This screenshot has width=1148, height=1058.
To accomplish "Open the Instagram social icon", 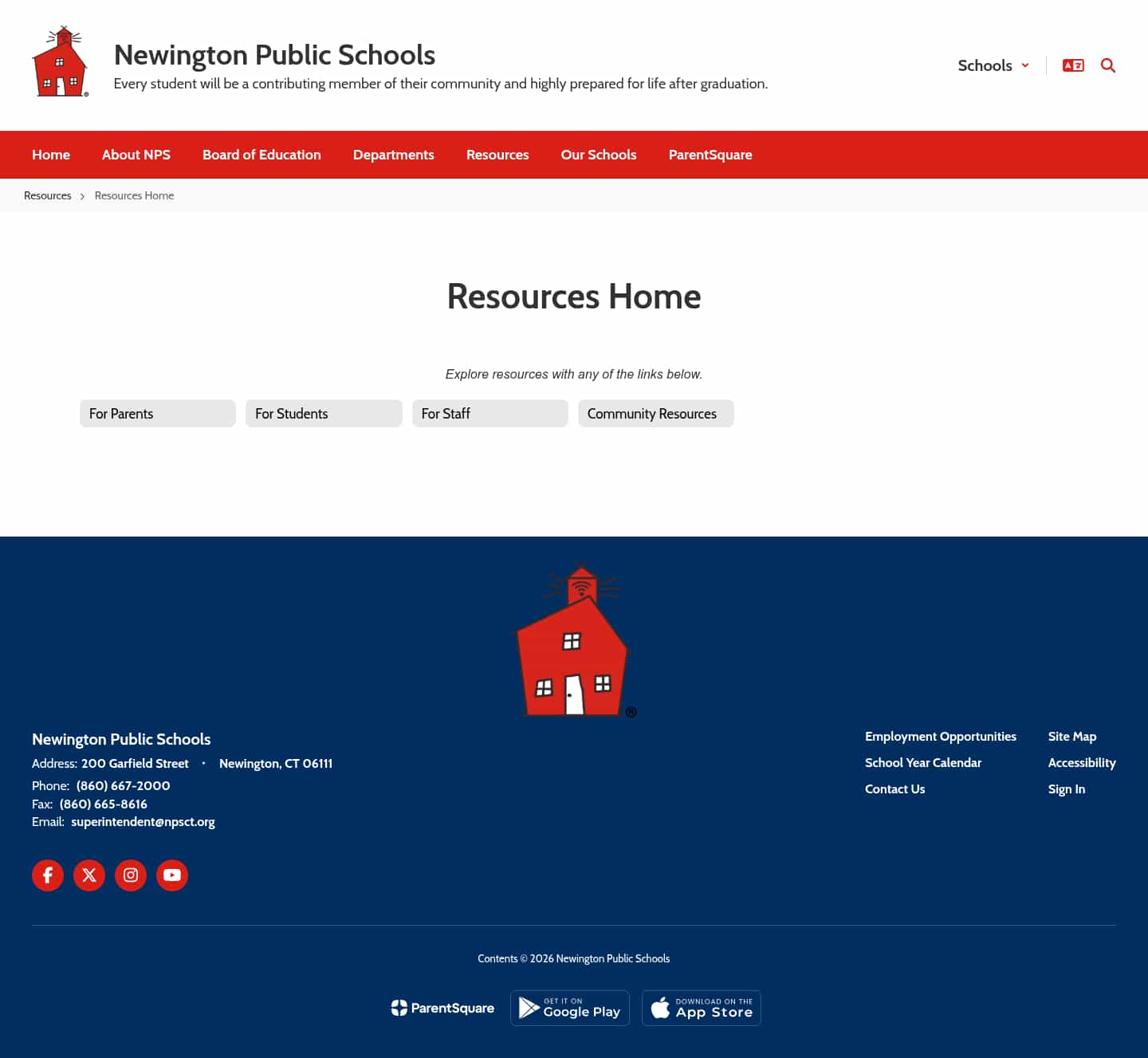I will [x=131, y=875].
